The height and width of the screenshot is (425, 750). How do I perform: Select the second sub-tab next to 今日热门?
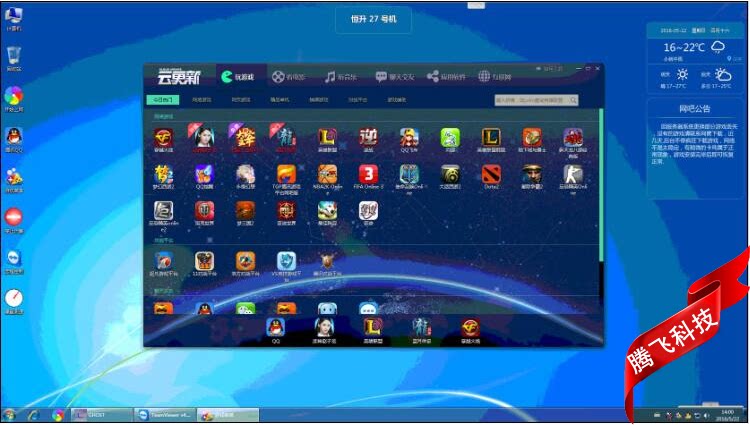pos(201,100)
